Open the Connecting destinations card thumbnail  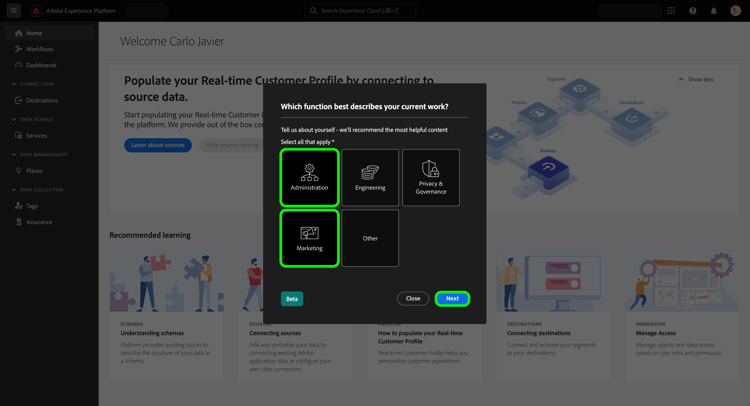[x=553, y=282]
